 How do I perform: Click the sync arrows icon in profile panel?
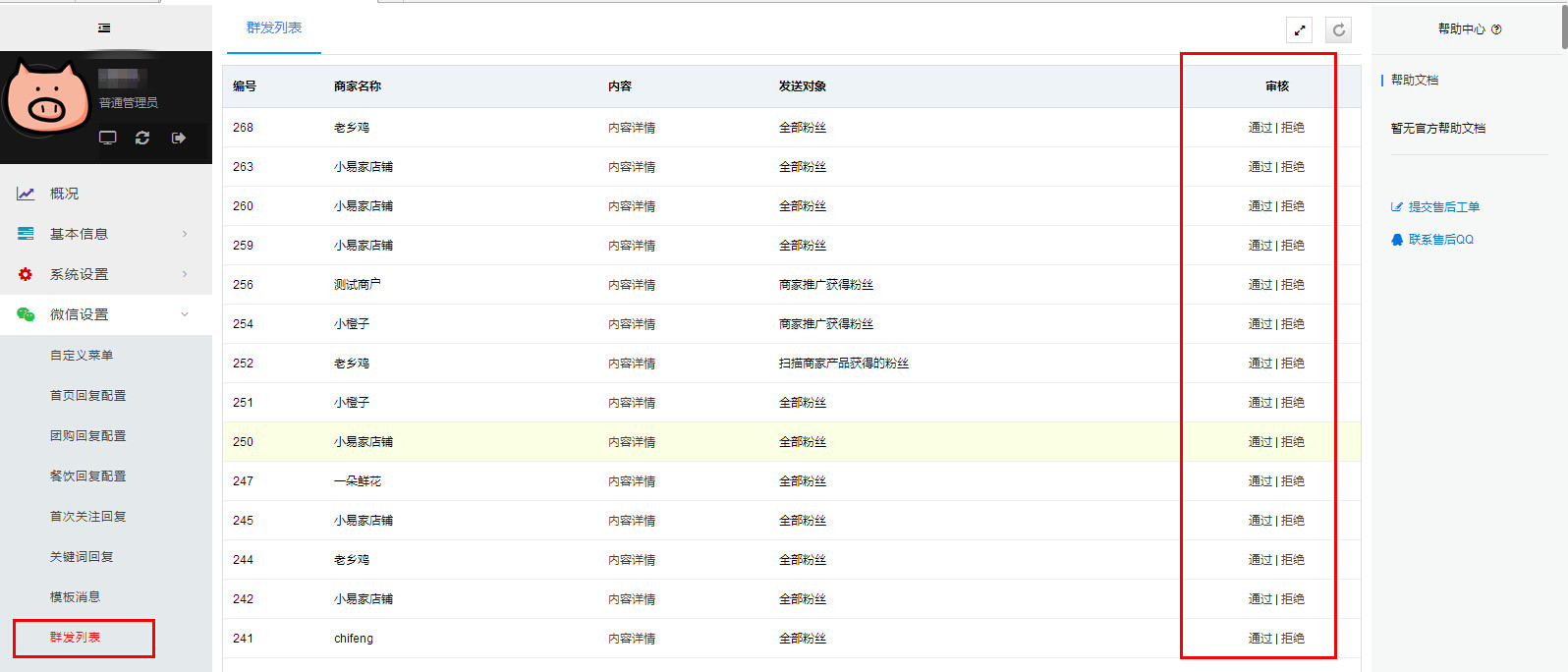[142, 138]
